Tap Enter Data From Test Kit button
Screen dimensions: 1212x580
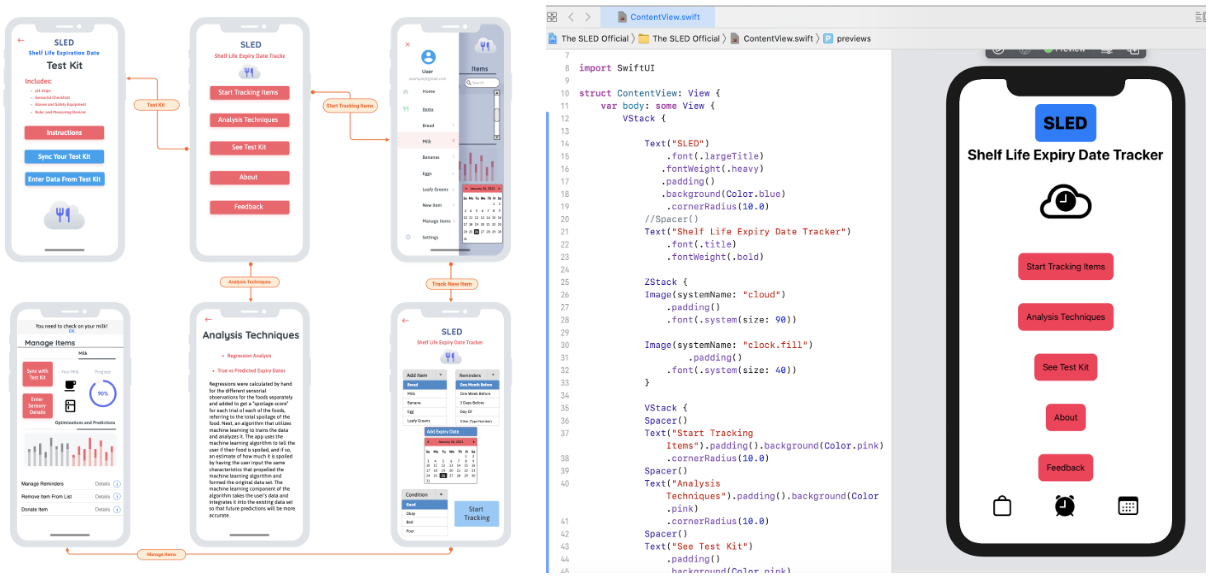[x=64, y=179]
